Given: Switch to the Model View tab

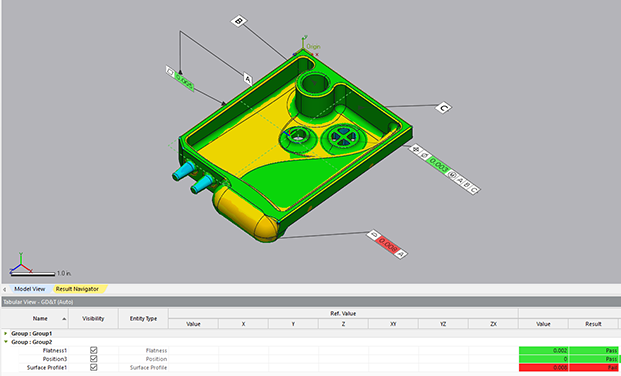Looking at the screenshot, I should coord(30,289).
